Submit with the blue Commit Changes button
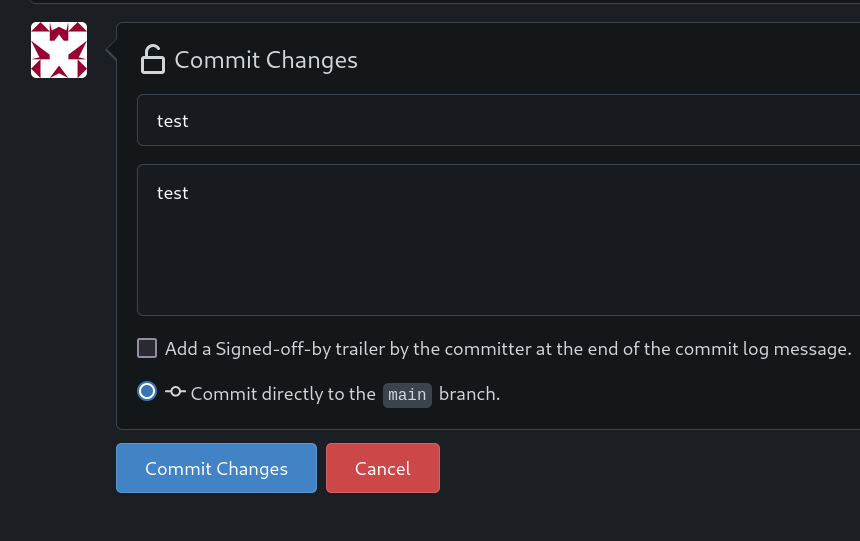Image resolution: width=860 pixels, height=541 pixels. click(x=217, y=468)
